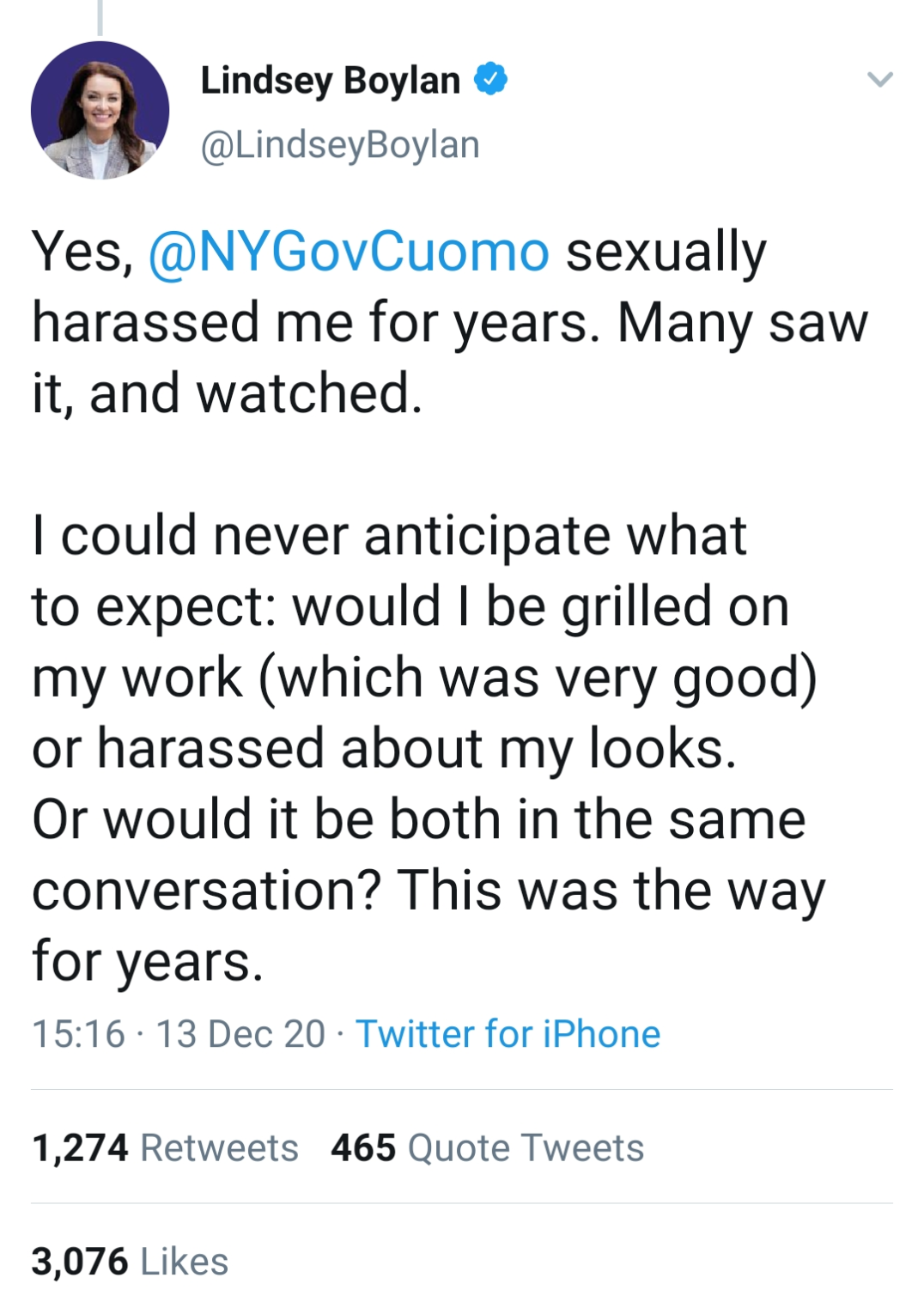Click the thread connector line above the avatar

pyautogui.click(x=100, y=17)
